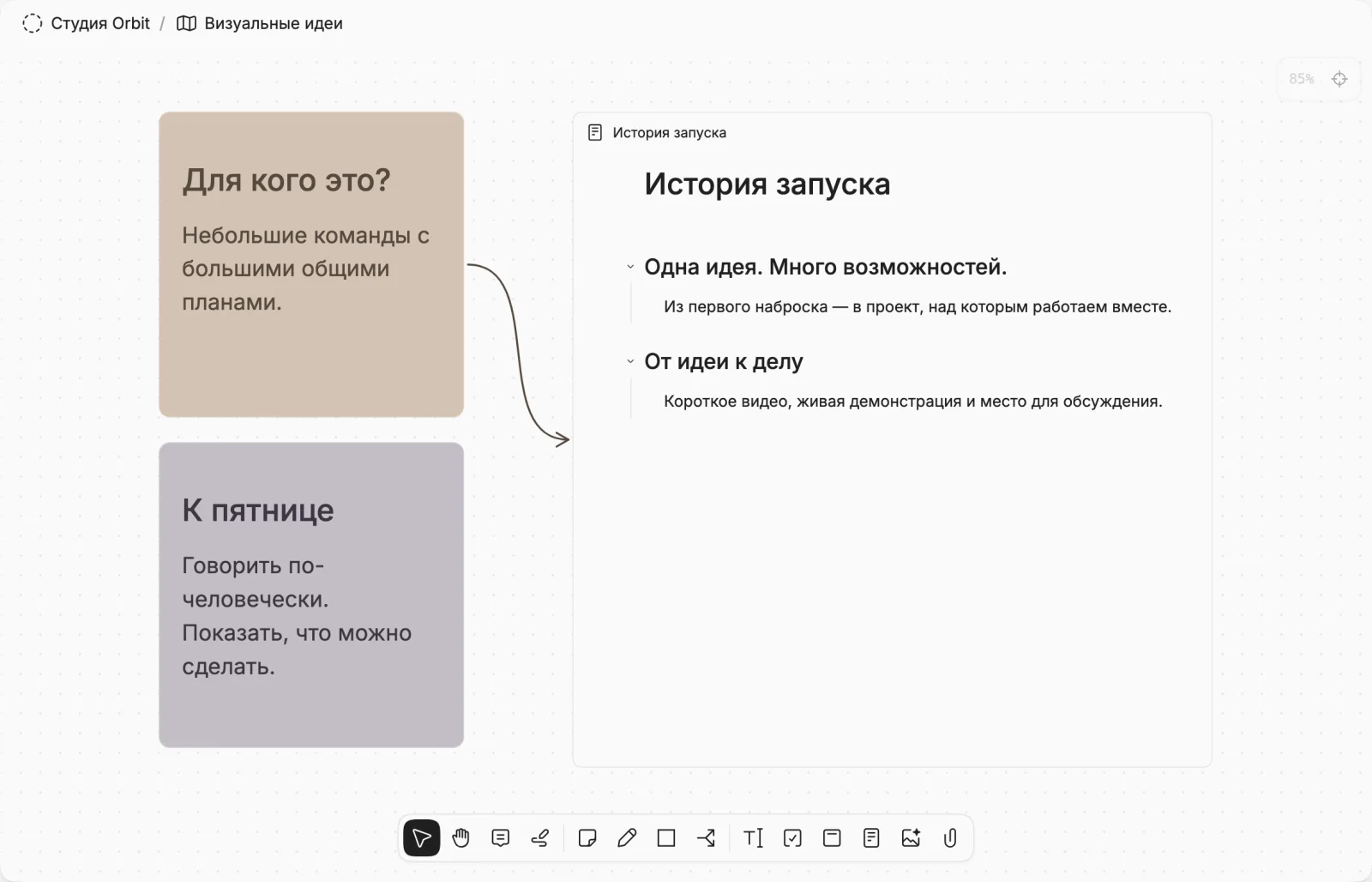Insert a checklist/task element
Viewport: 1372px width, 882px height.
coord(792,838)
